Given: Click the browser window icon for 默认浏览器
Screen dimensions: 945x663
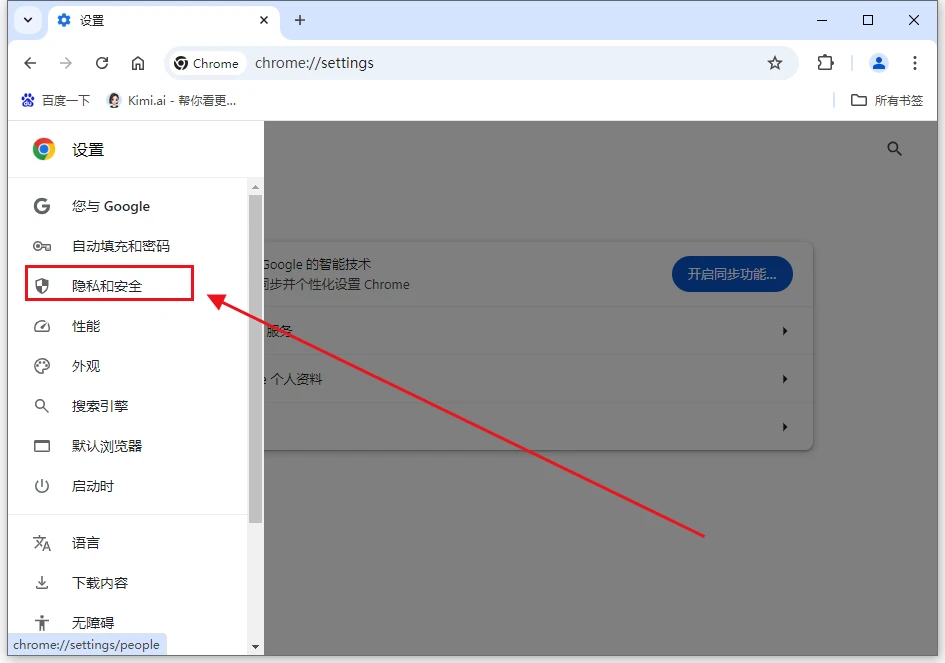Looking at the screenshot, I should point(42,446).
